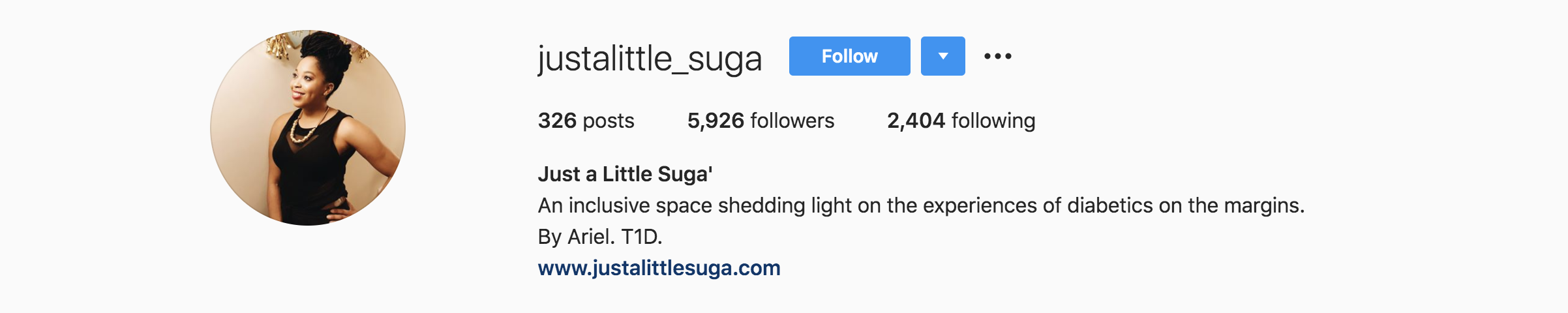Click the 326 posts number
Screen dimensions: 1568x313
(557, 121)
